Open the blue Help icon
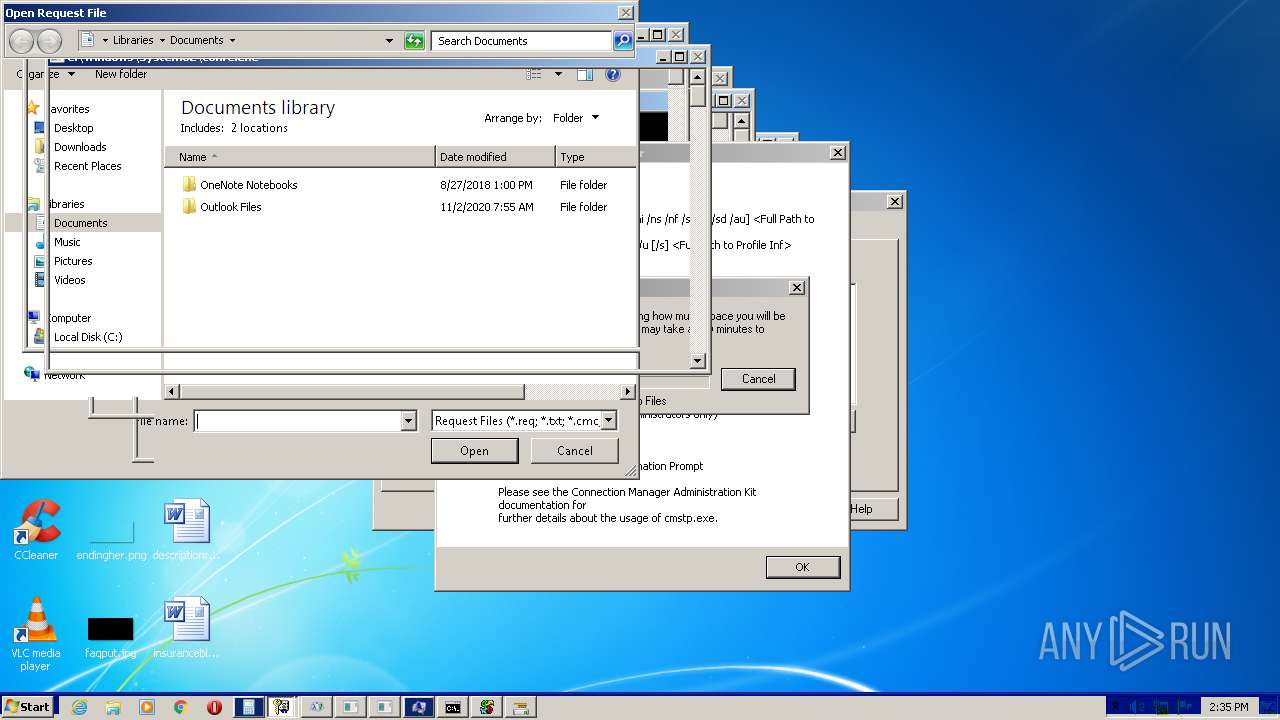The height and width of the screenshot is (720, 1280). tap(613, 74)
